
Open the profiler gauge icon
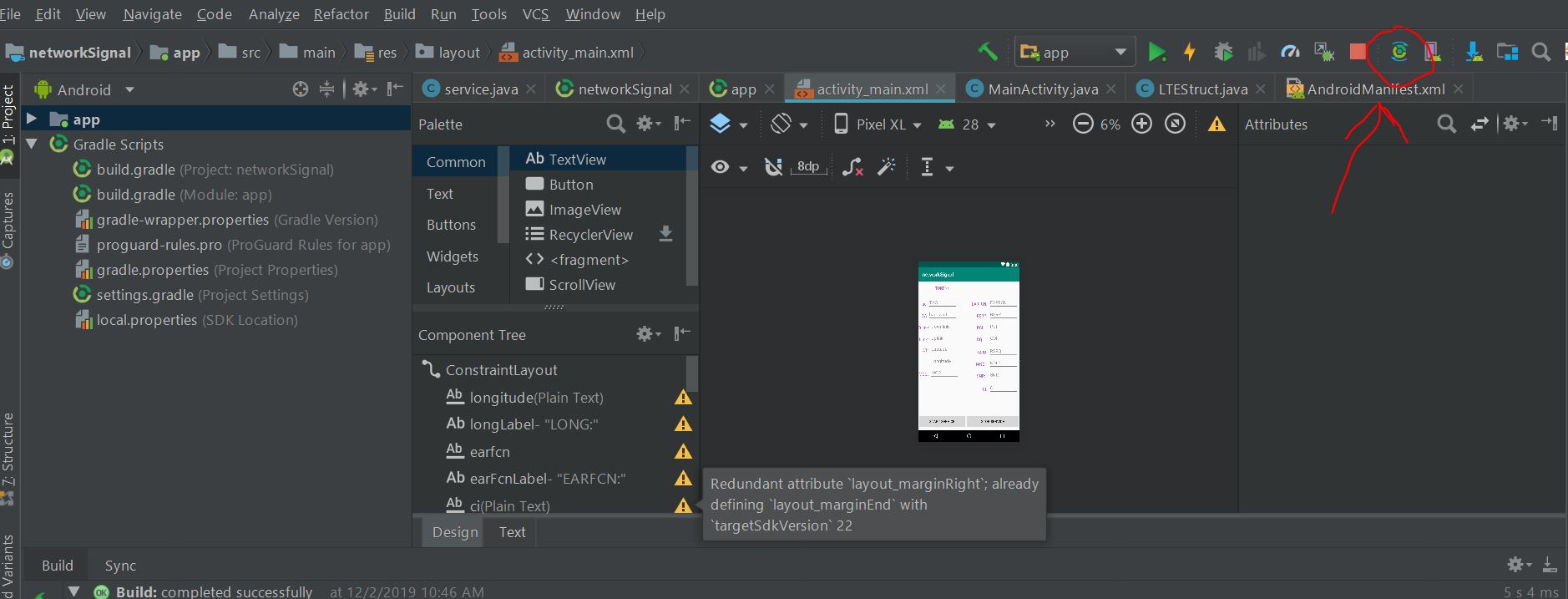point(1290,52)
